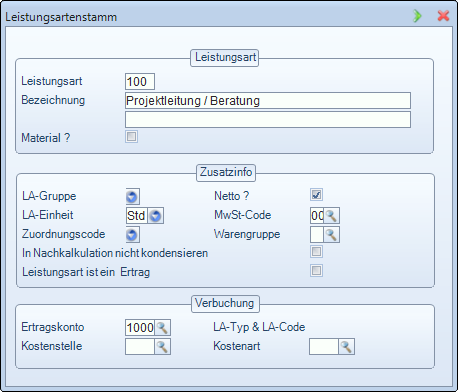Enable the Material ? checkbox

pos(131,137)
